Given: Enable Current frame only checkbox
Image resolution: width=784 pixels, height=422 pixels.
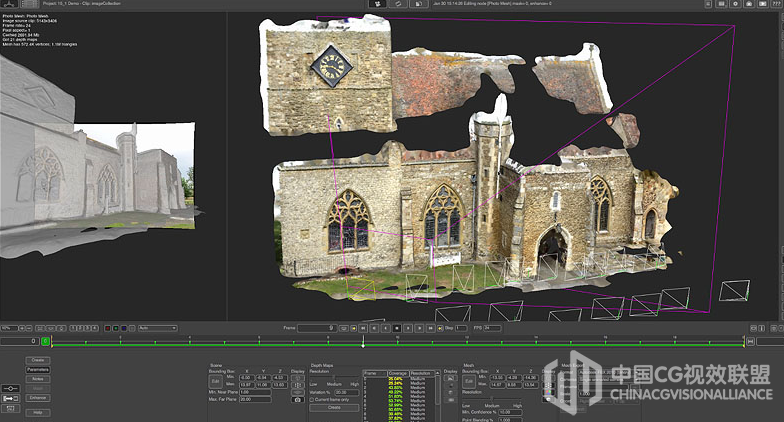Looking at the screenshot, I should tap(312, 400).
